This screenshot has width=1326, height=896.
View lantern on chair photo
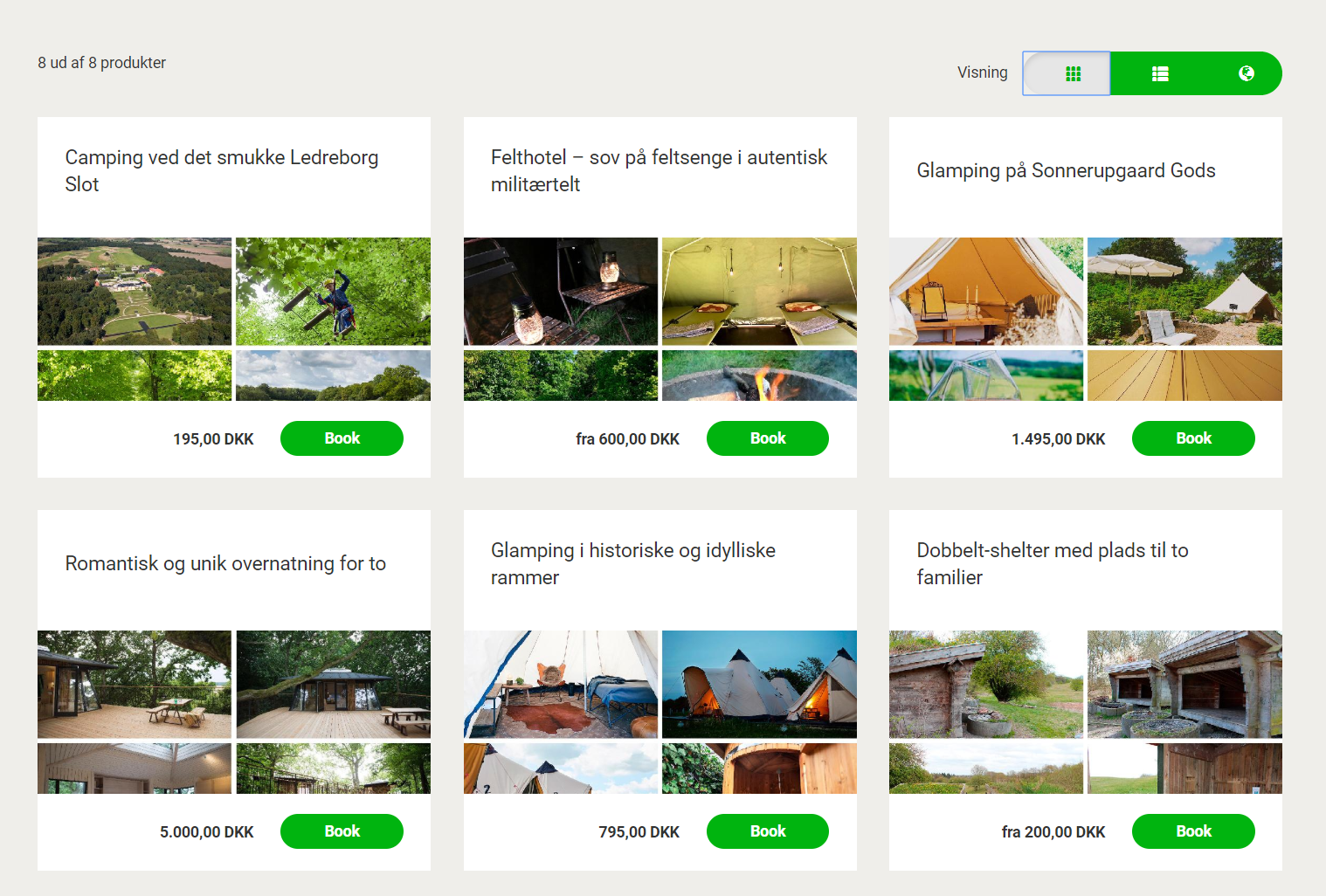click(x=561, y=292)
